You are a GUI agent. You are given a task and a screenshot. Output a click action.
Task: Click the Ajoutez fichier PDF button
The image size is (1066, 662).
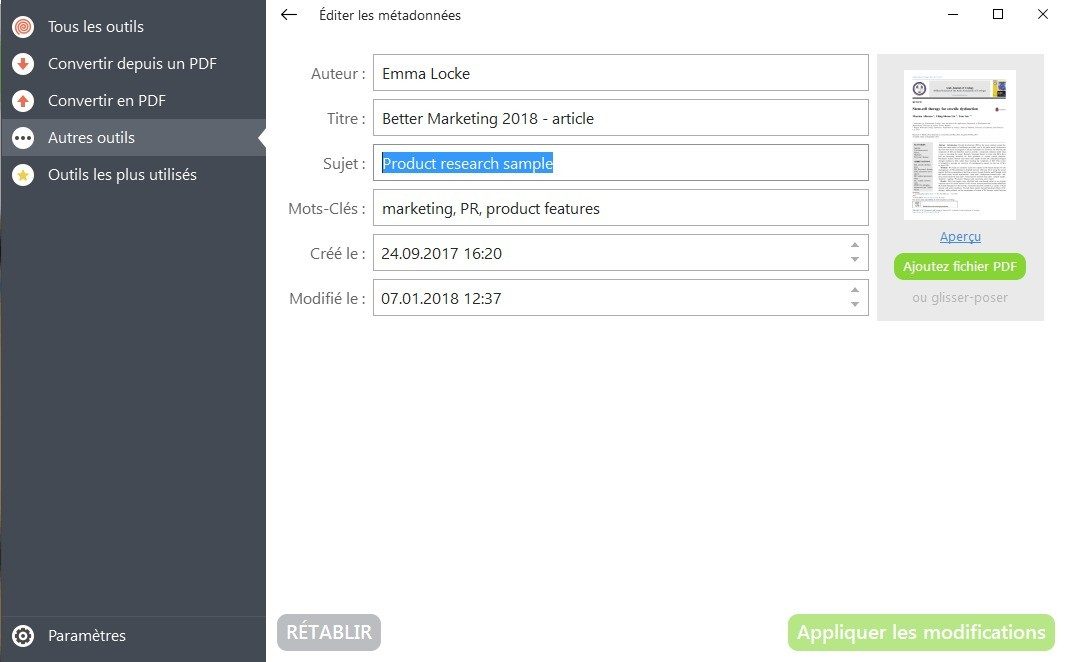[x=960, y=266]
